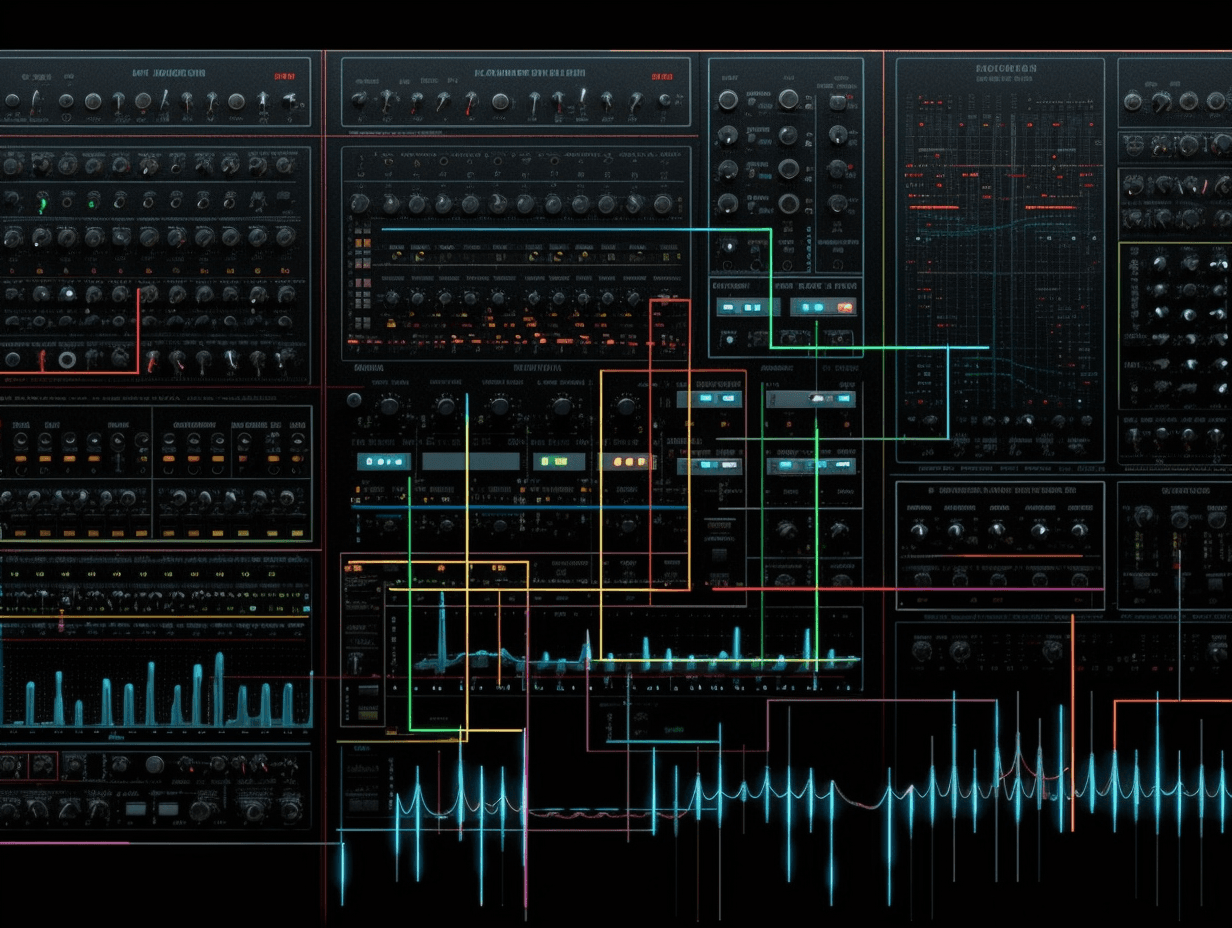Click the small round button left of the center knob row
The height and width of the screenshot is (928, 1232).
[x=353, y=400]
